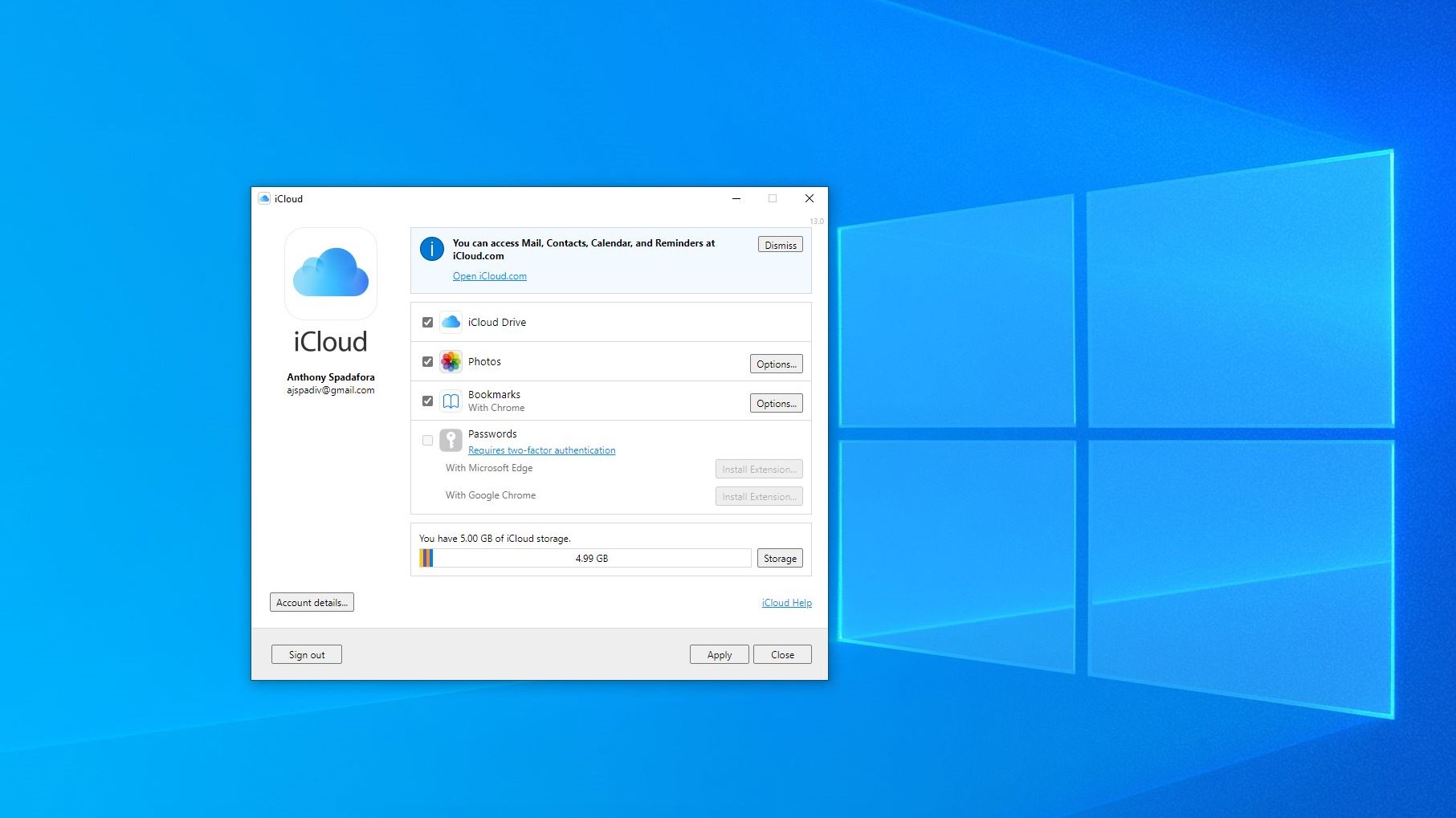Open Account details
Viewport: 1456px width, 818px height.
[312, 602]
